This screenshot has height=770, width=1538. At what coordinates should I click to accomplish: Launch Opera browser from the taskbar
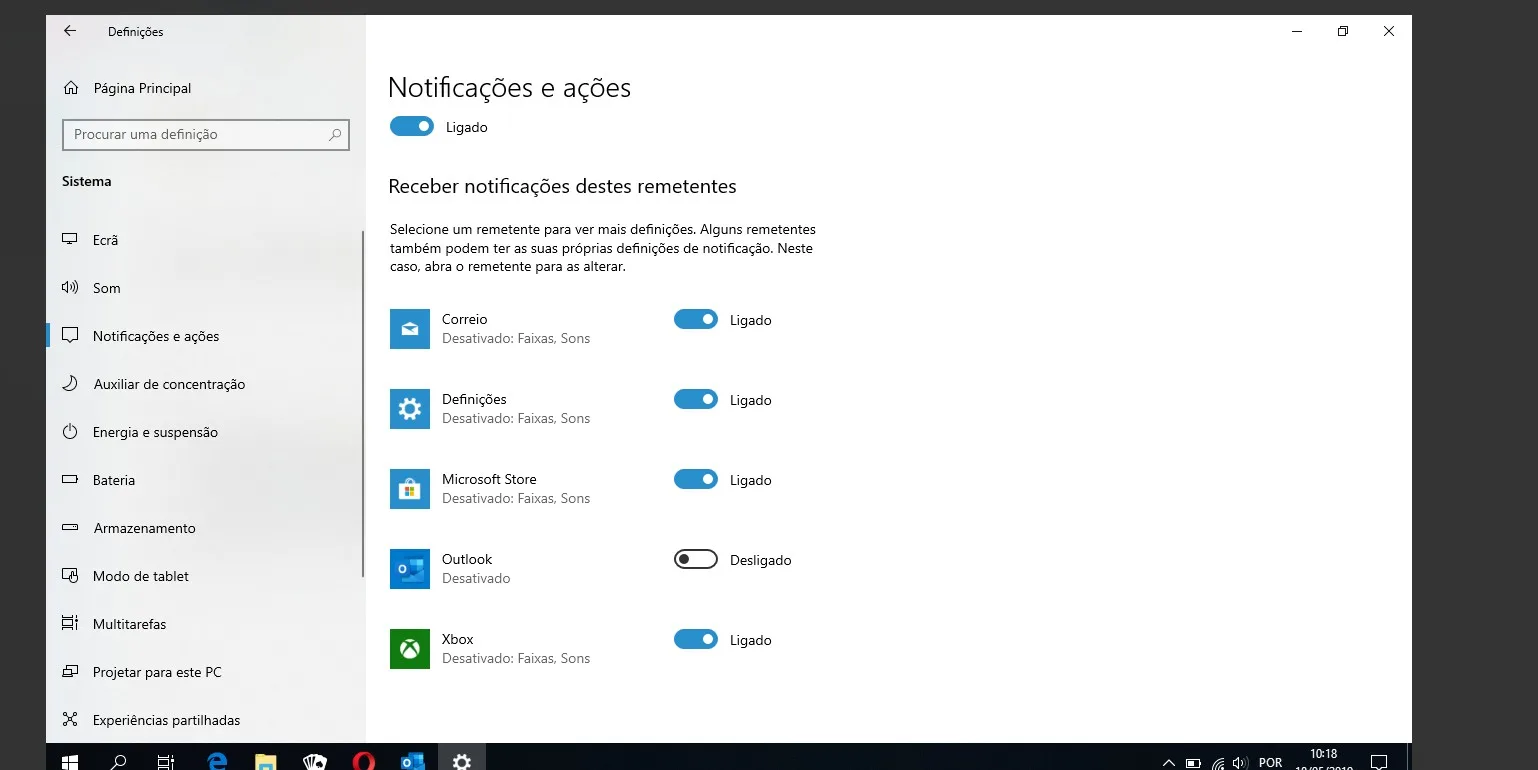pyautogui.click(x=363, y=762)
